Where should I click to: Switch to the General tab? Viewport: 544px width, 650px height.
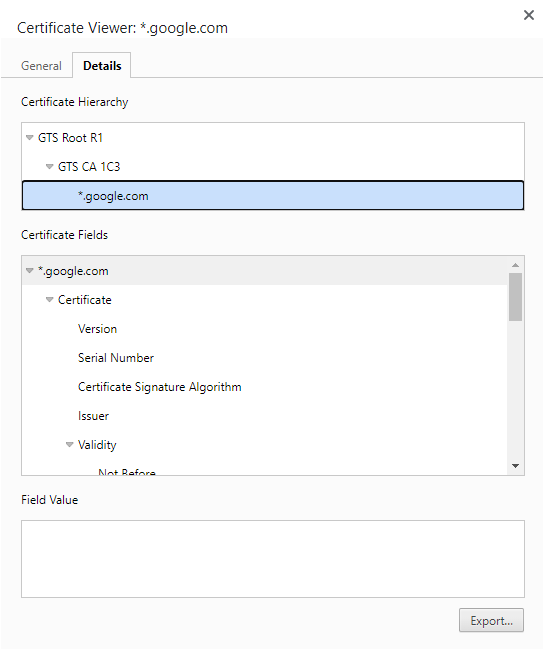[x=41, y=65]
